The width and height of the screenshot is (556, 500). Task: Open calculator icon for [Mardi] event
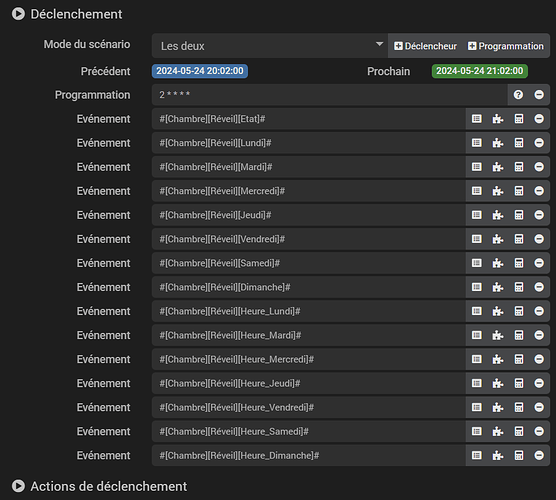[518, 167]
